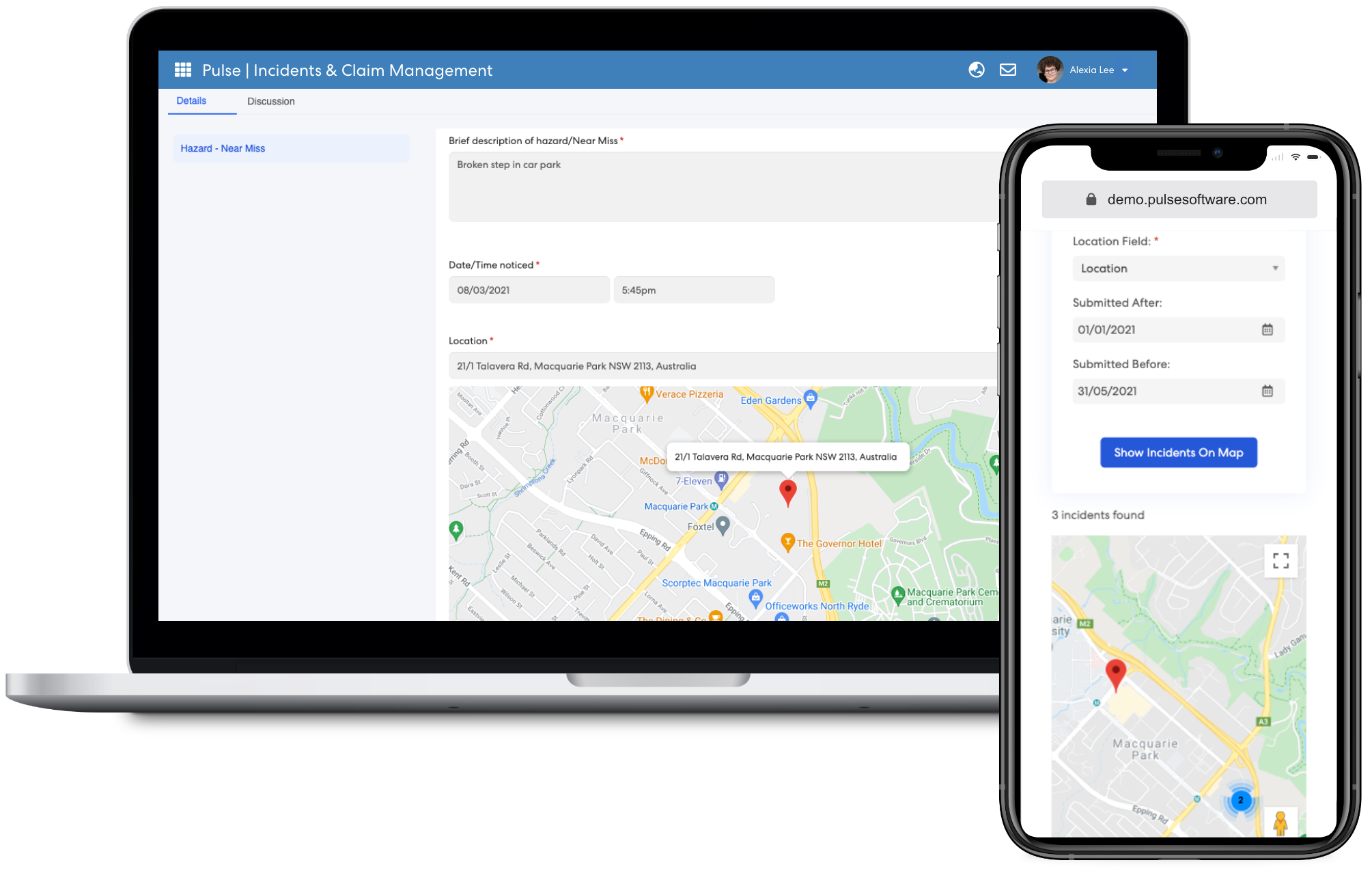
Task: Click the calendar icon for Submitted After
Action: pos(1266,329)
